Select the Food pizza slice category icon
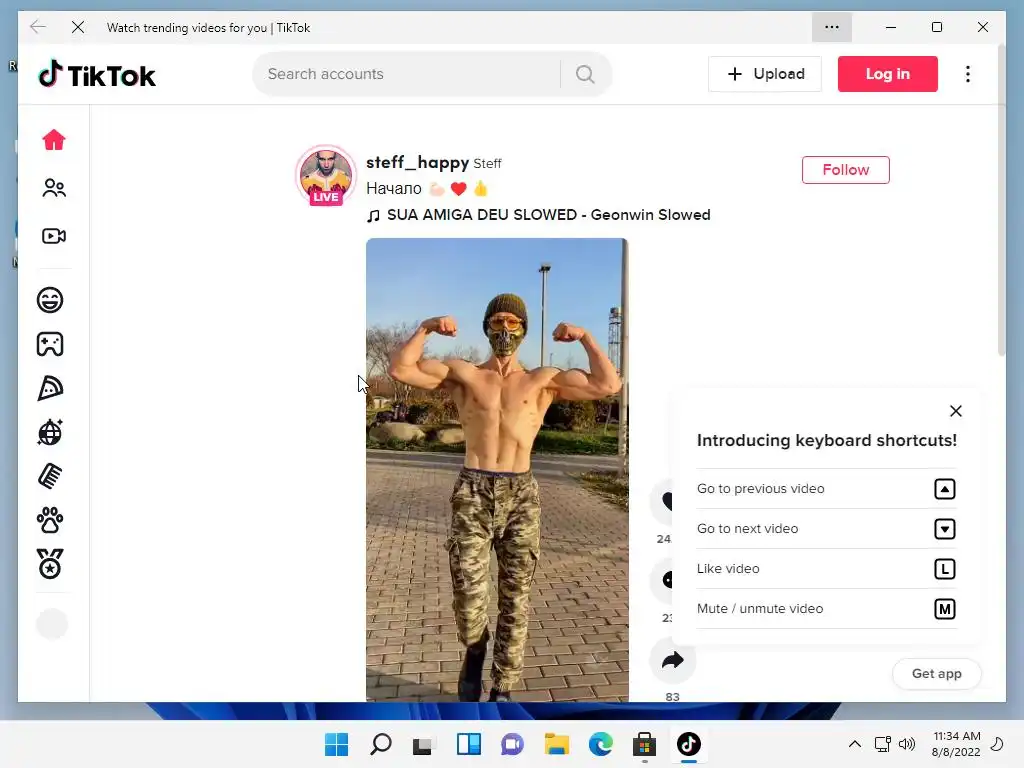Viewport: 1024px width, 768px height. click(50, 389)
